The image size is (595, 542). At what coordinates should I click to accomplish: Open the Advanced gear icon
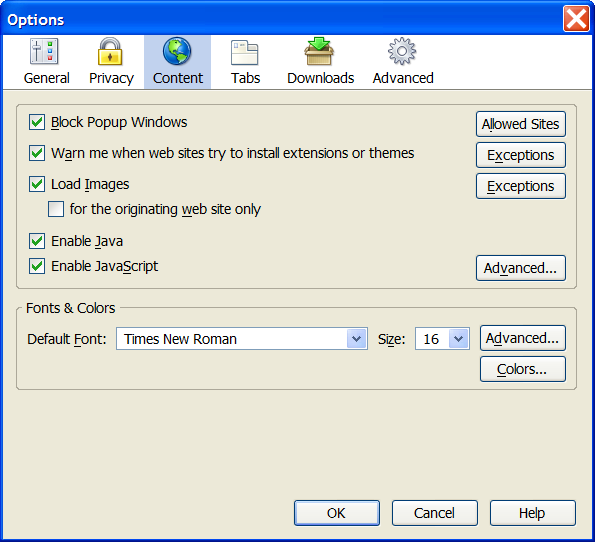[x=402, y=51]
